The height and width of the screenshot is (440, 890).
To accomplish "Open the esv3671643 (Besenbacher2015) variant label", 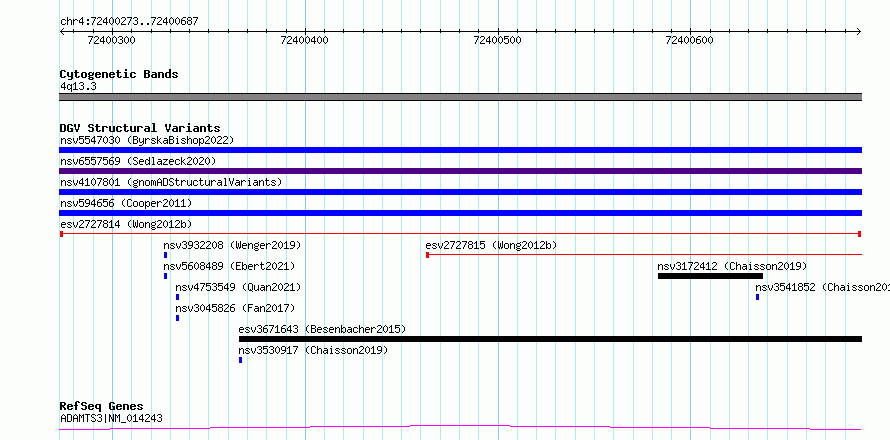I will point(322,329).
